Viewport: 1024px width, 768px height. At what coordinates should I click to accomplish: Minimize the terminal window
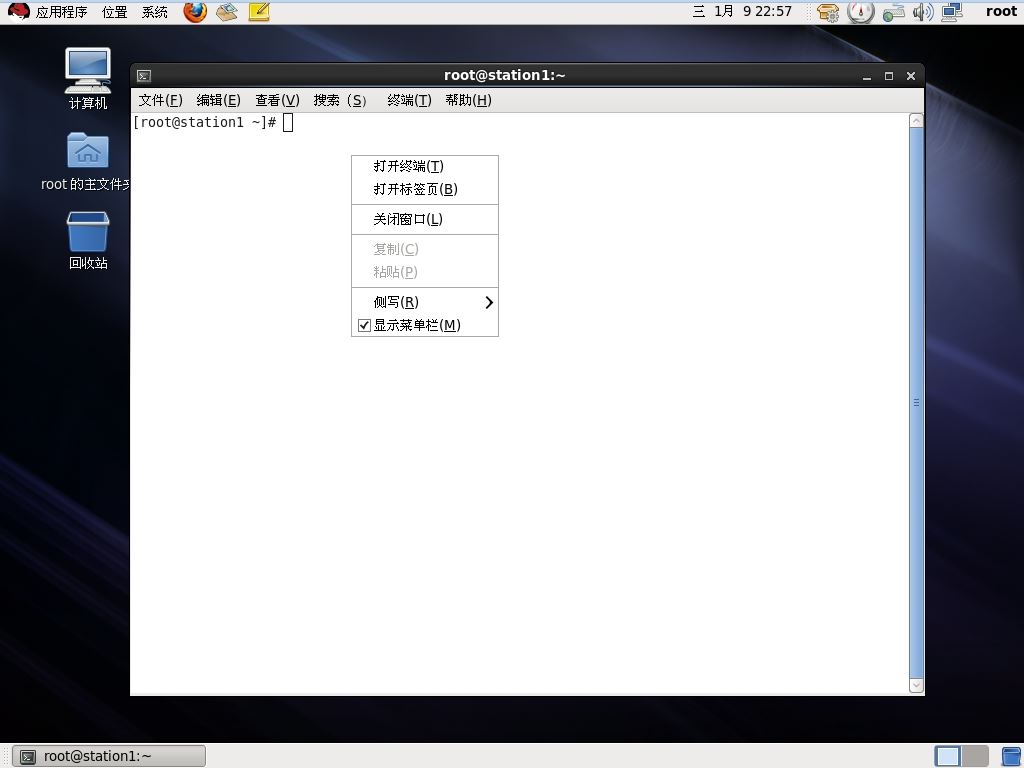point(867,76)
